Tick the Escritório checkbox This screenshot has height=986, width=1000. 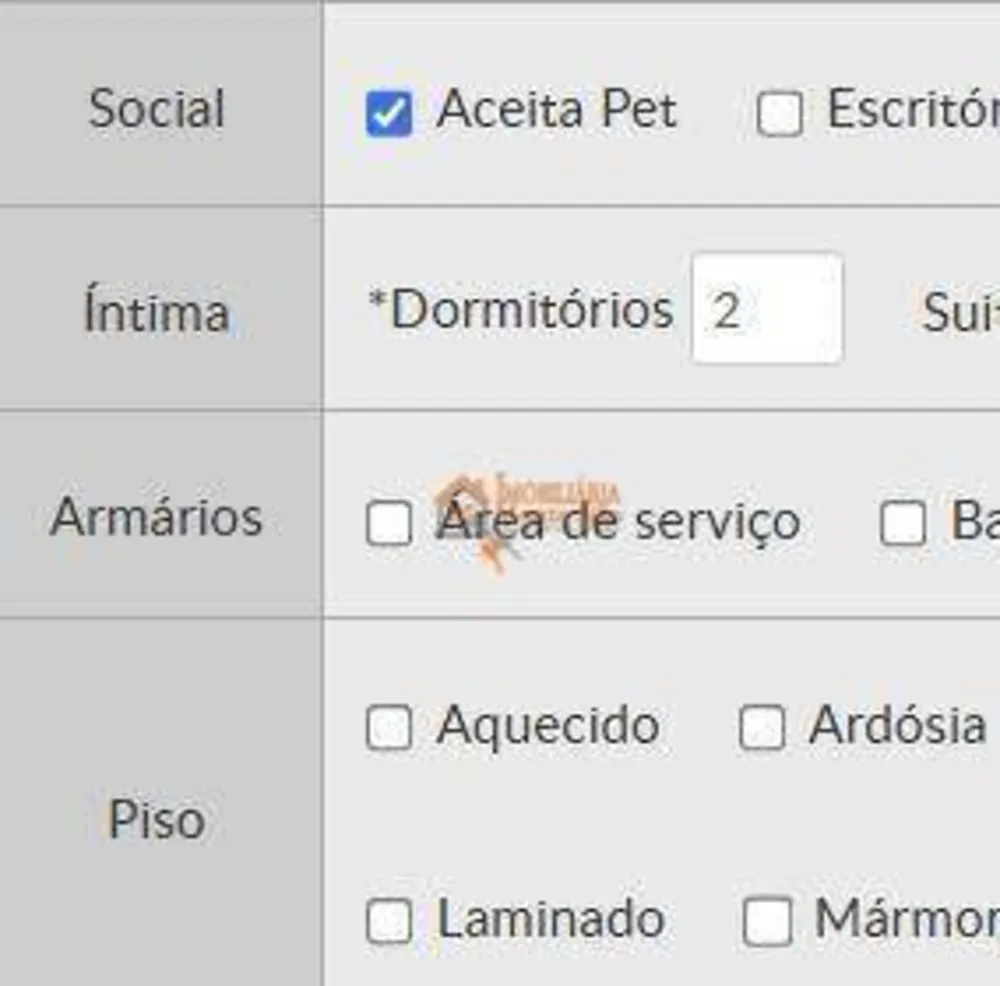[x=779, y=114]
